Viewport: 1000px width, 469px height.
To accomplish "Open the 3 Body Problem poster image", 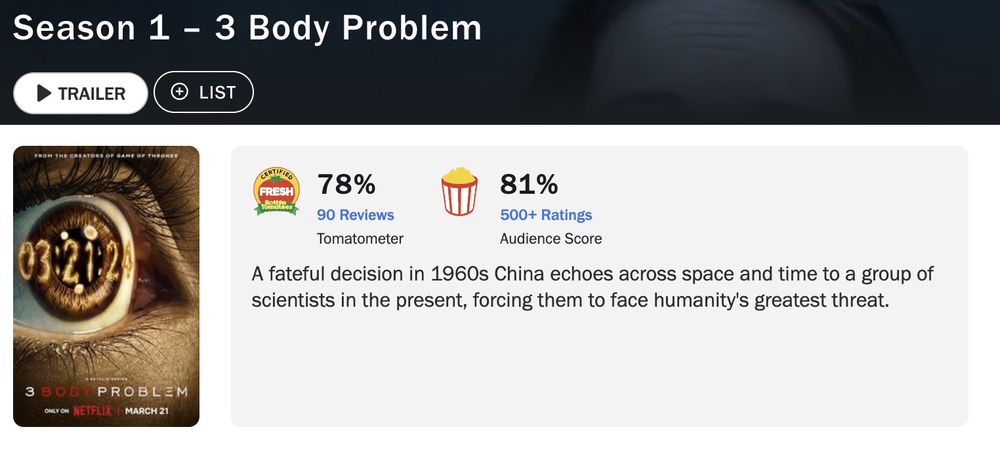I will pyautogui.click(x=106, y=286).
